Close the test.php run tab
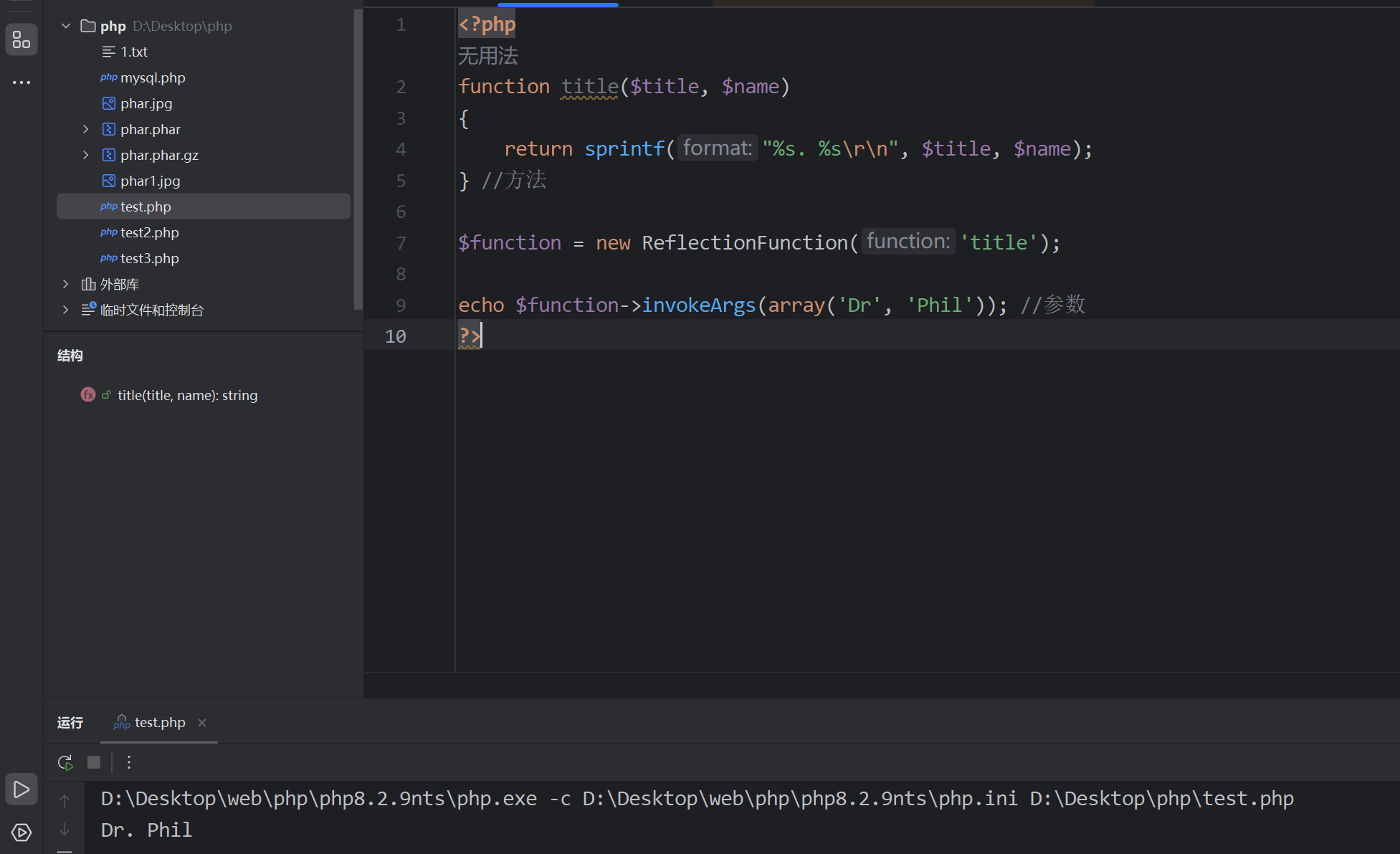1400x854 pixels. 202,723
